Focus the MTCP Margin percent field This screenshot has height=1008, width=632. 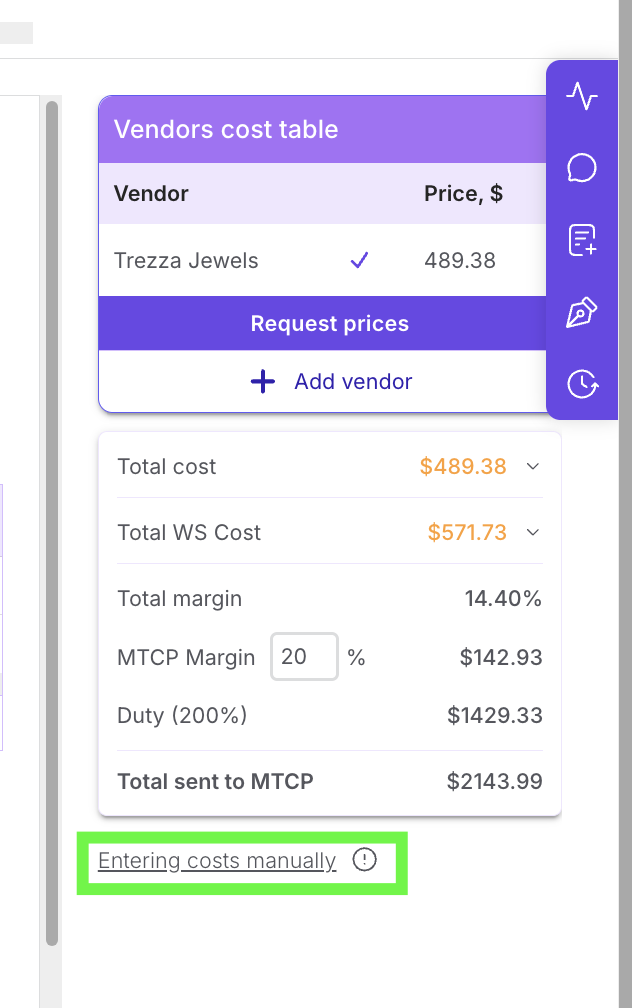pos(304,657)
